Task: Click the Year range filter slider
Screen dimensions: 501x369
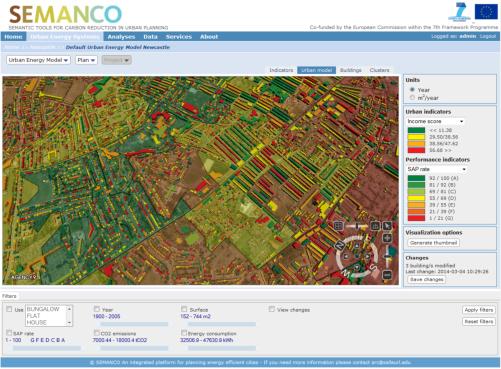Action: (x=134, y=324)
